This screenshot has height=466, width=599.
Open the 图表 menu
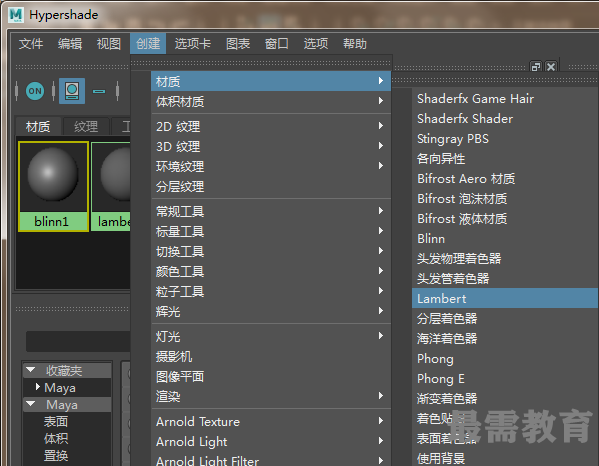click(x=238, y=44)
